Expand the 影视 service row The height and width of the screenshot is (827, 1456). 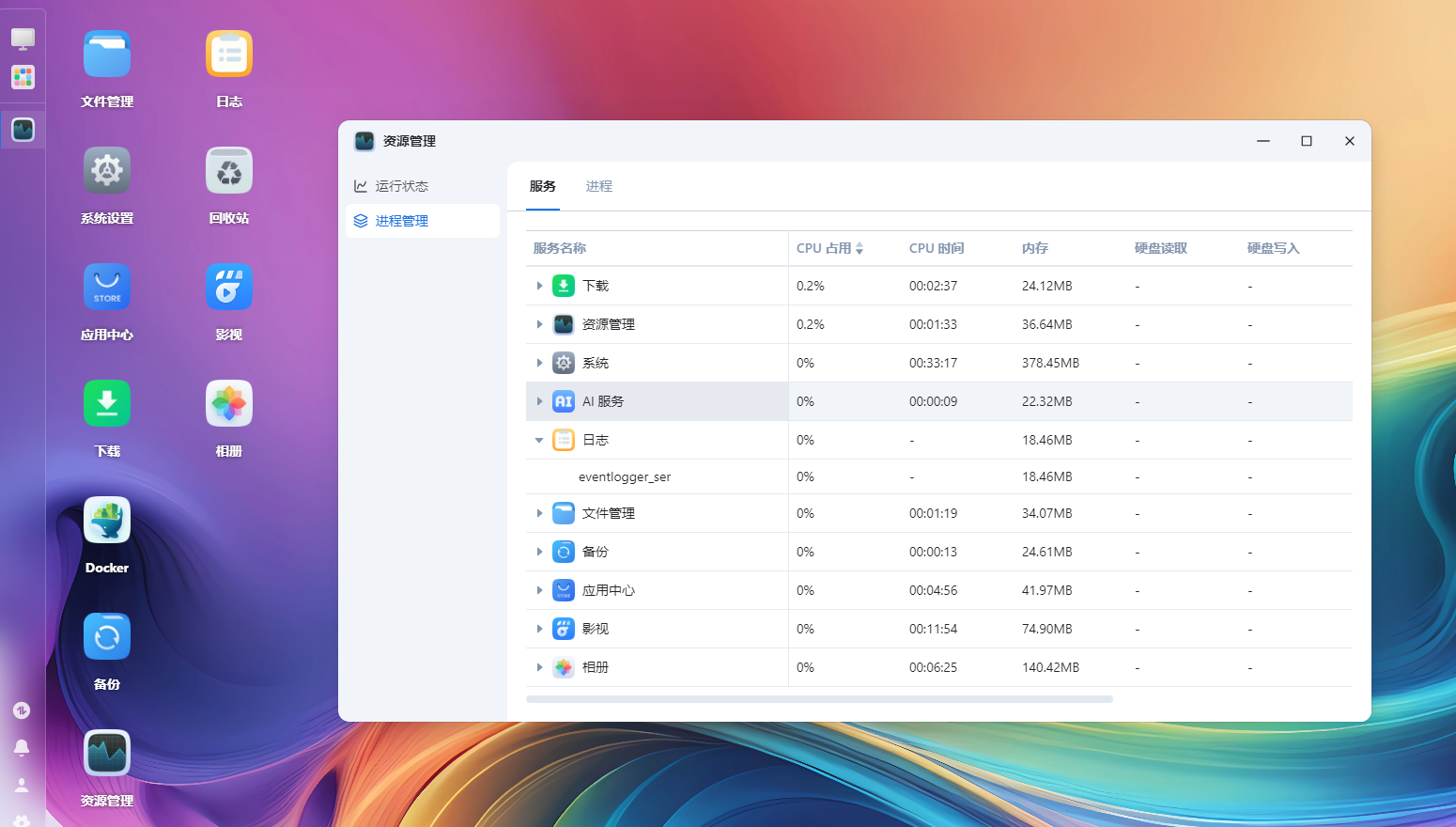(539, 629)
